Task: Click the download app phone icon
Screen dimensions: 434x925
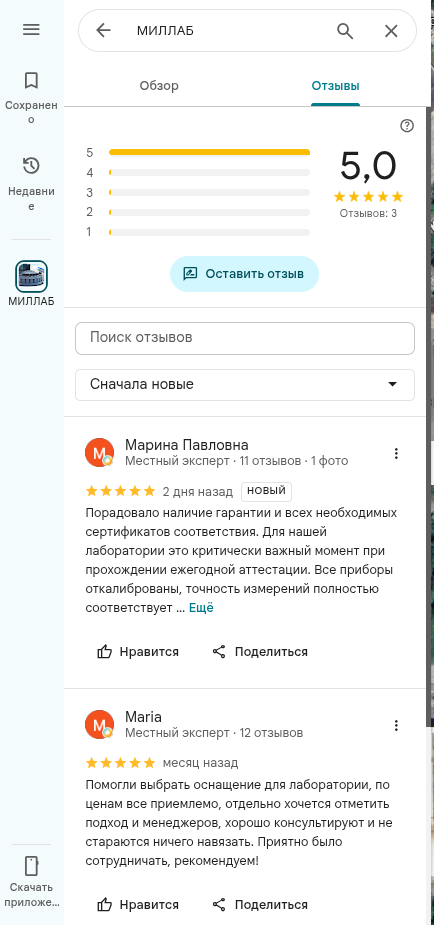Action: click(31, 866)
